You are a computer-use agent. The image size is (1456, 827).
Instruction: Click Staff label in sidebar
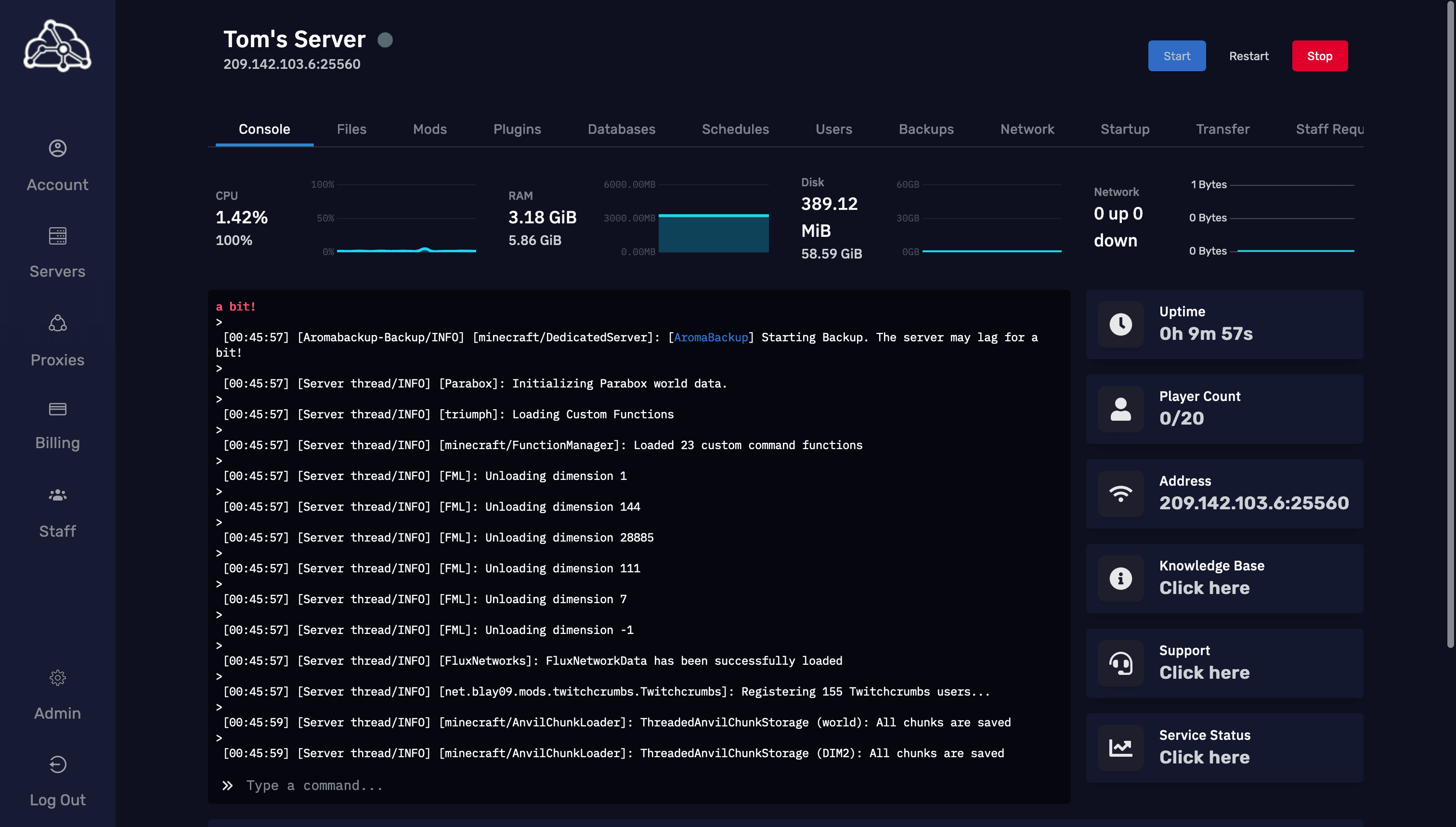[x=57, y=531]
